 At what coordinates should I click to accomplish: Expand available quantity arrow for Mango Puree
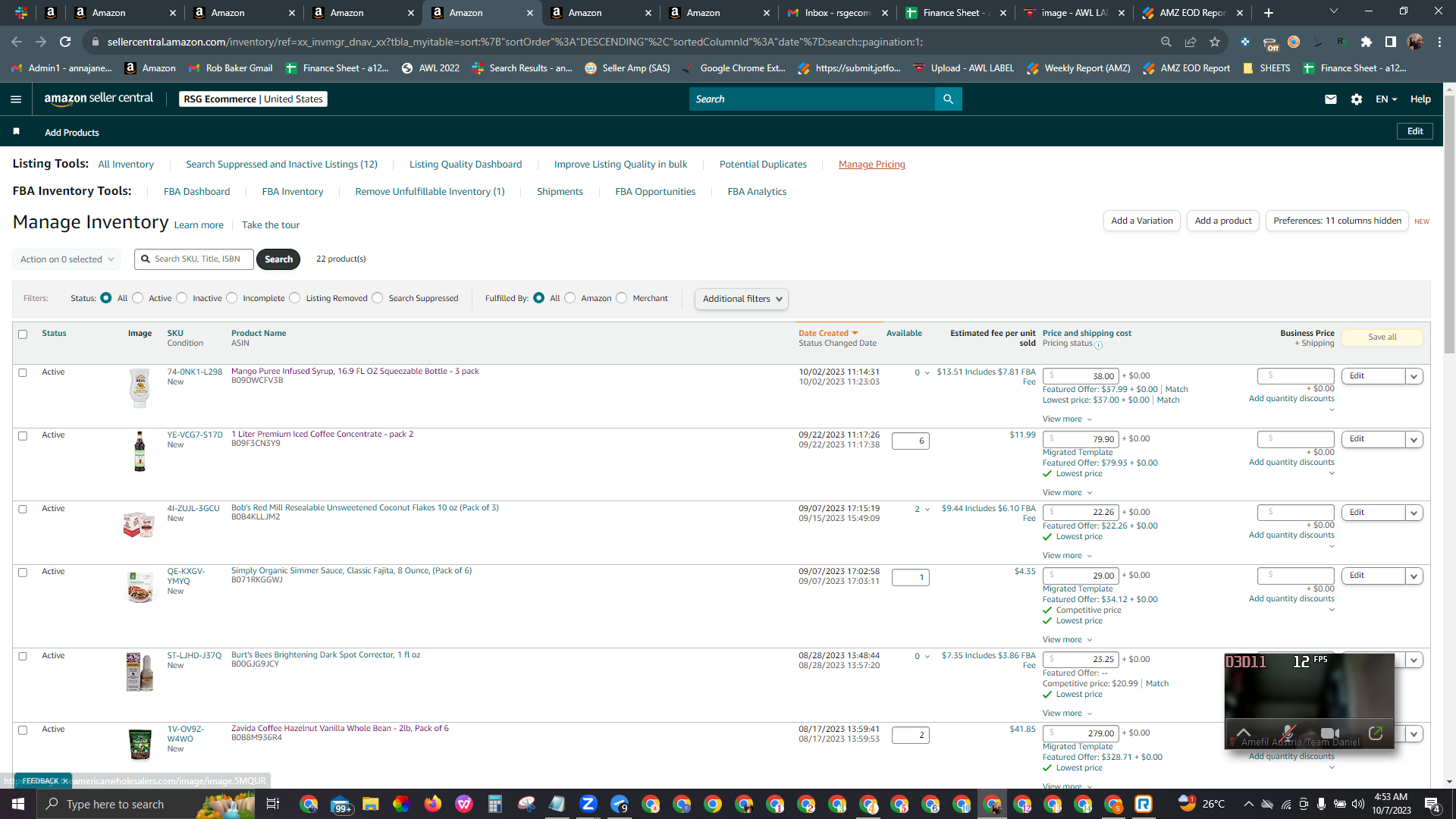point(927,373)
